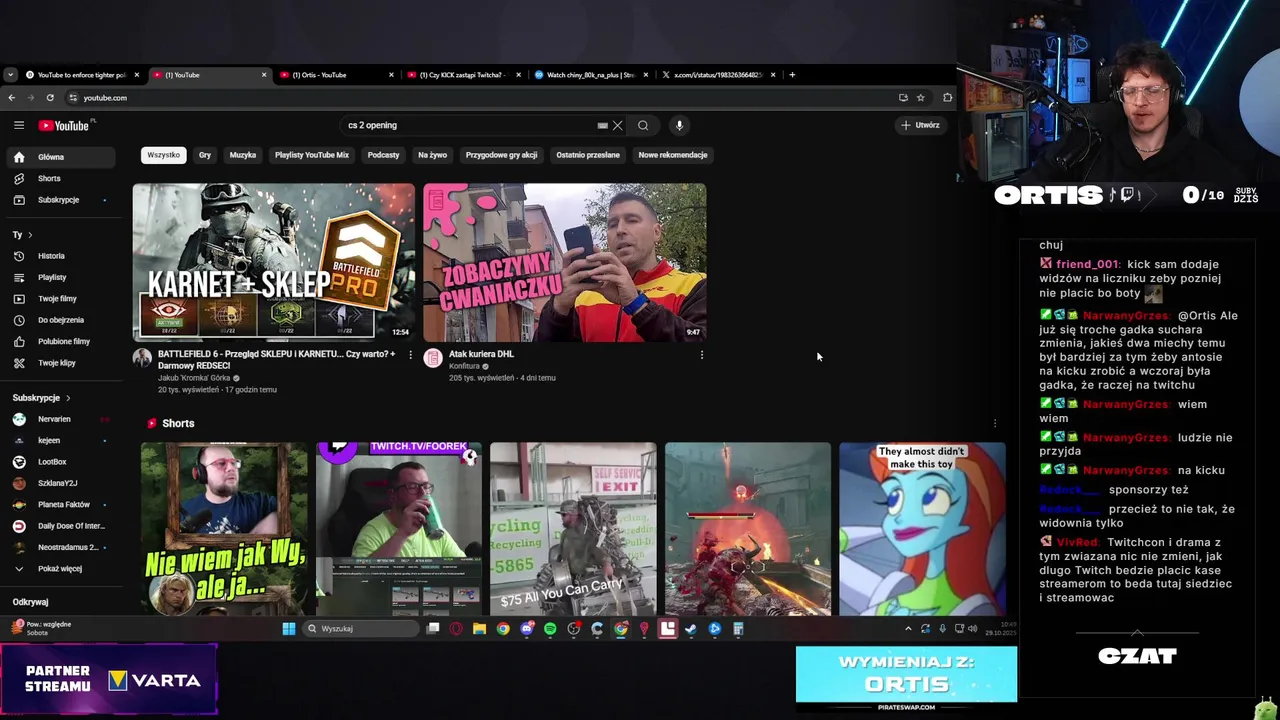Image resolution: width=1280 pixels, height=720 pixels.
Task: Open Steam from the taskbar
Action: [690, 629]
